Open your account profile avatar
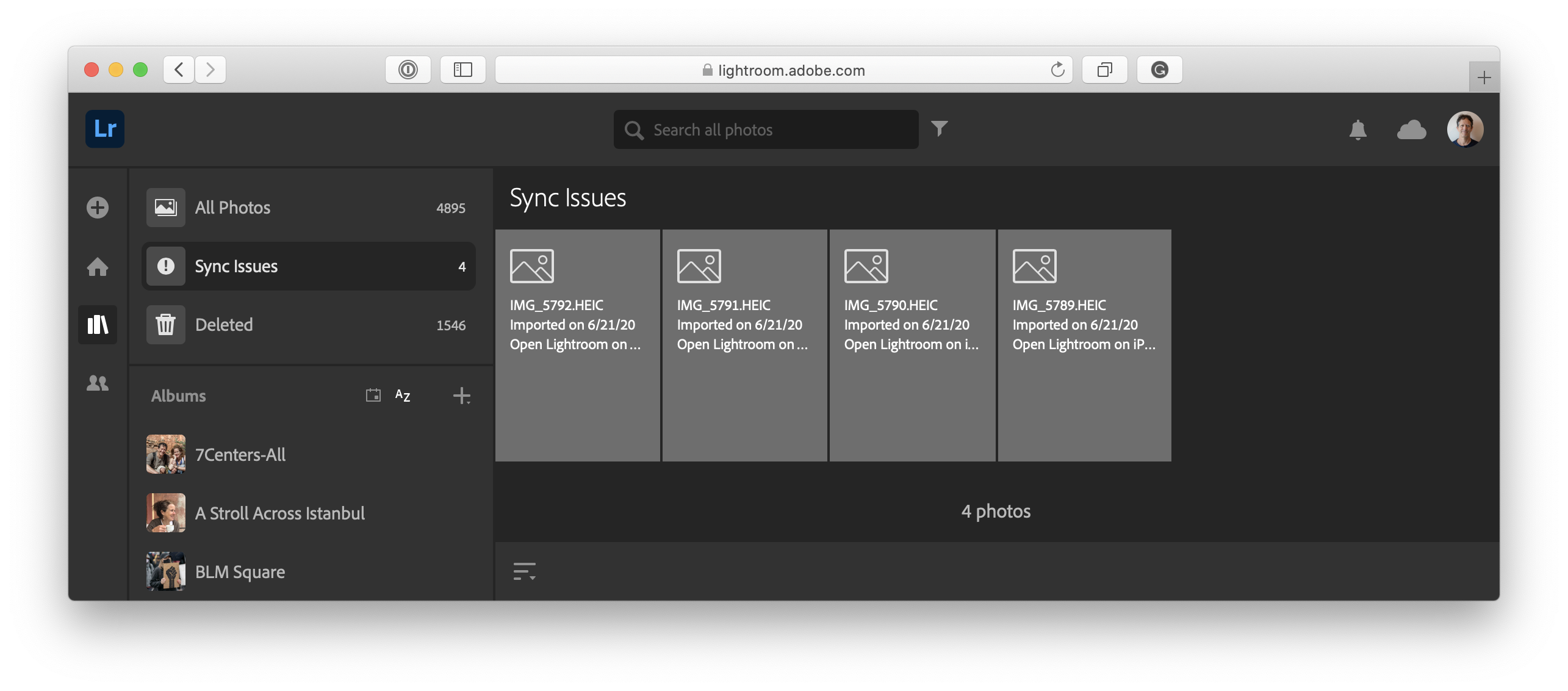 pyautogui.click(x=1466, y=129)
